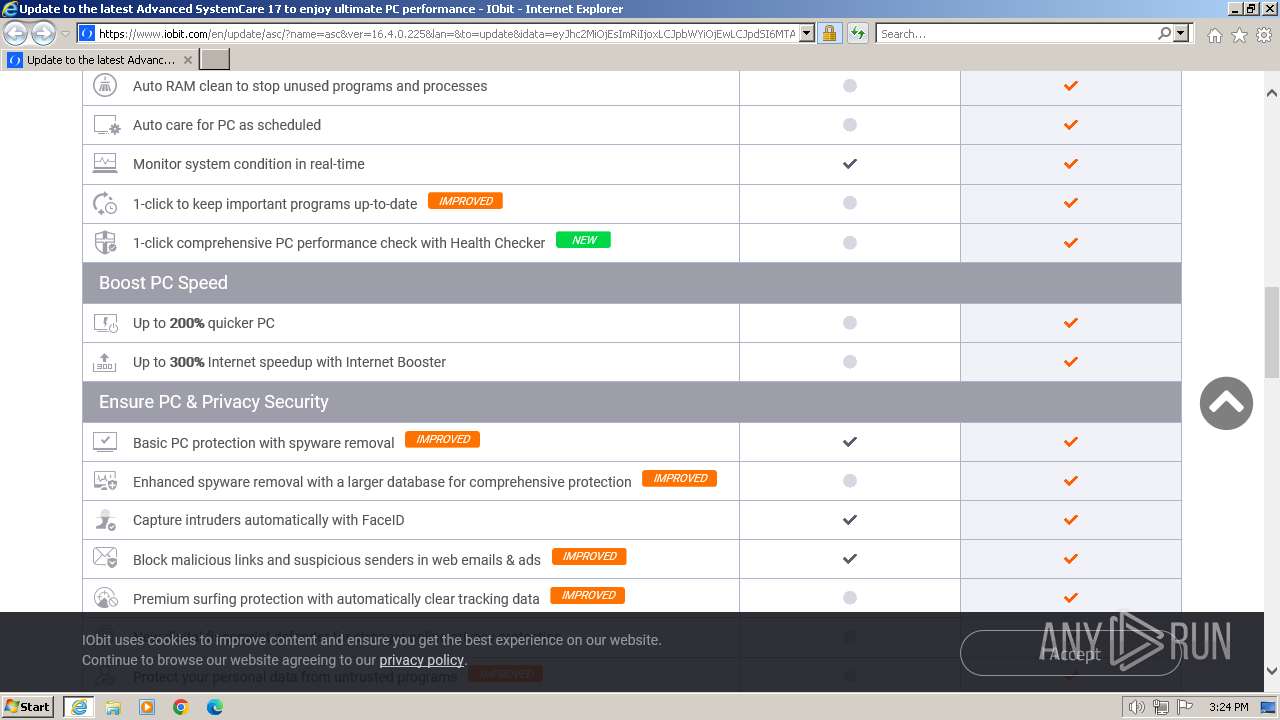Open File Explorer folder in taskbar
The width and height of the screenshot is (1280, 720).
(x=113, y=707)
